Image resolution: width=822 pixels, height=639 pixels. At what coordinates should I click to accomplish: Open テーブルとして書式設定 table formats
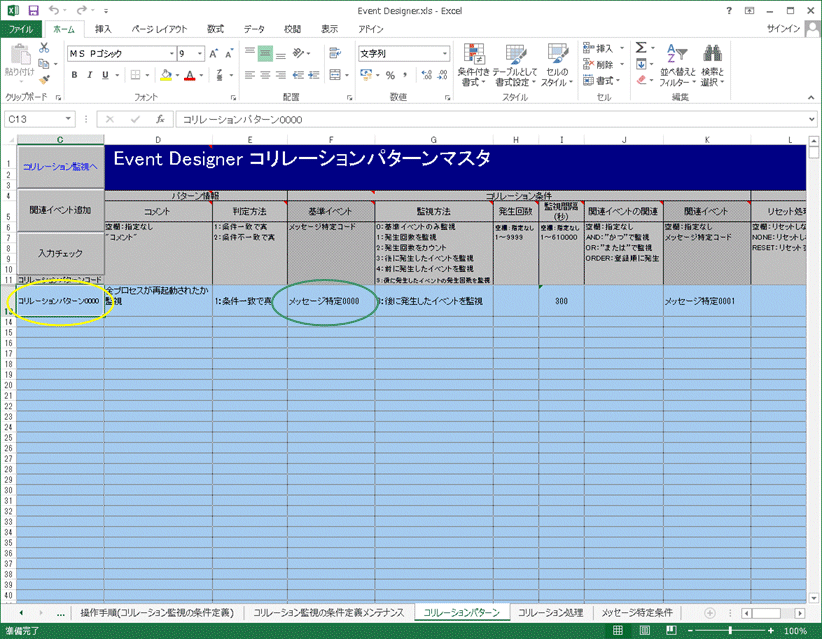515,65
